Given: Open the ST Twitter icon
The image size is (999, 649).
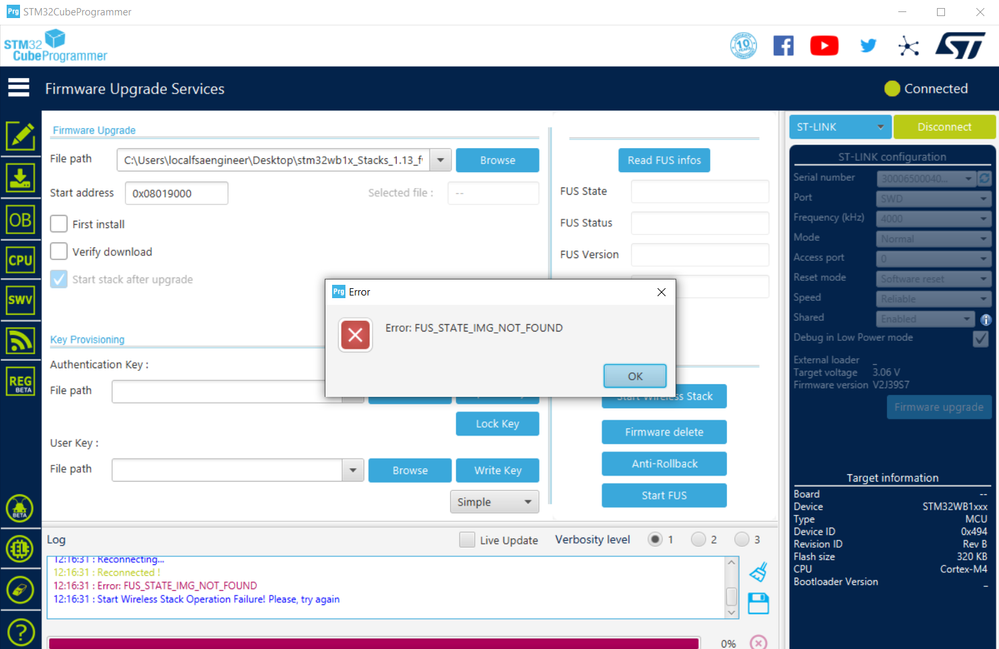Looking at the screenshot, I should click(868, 46).
